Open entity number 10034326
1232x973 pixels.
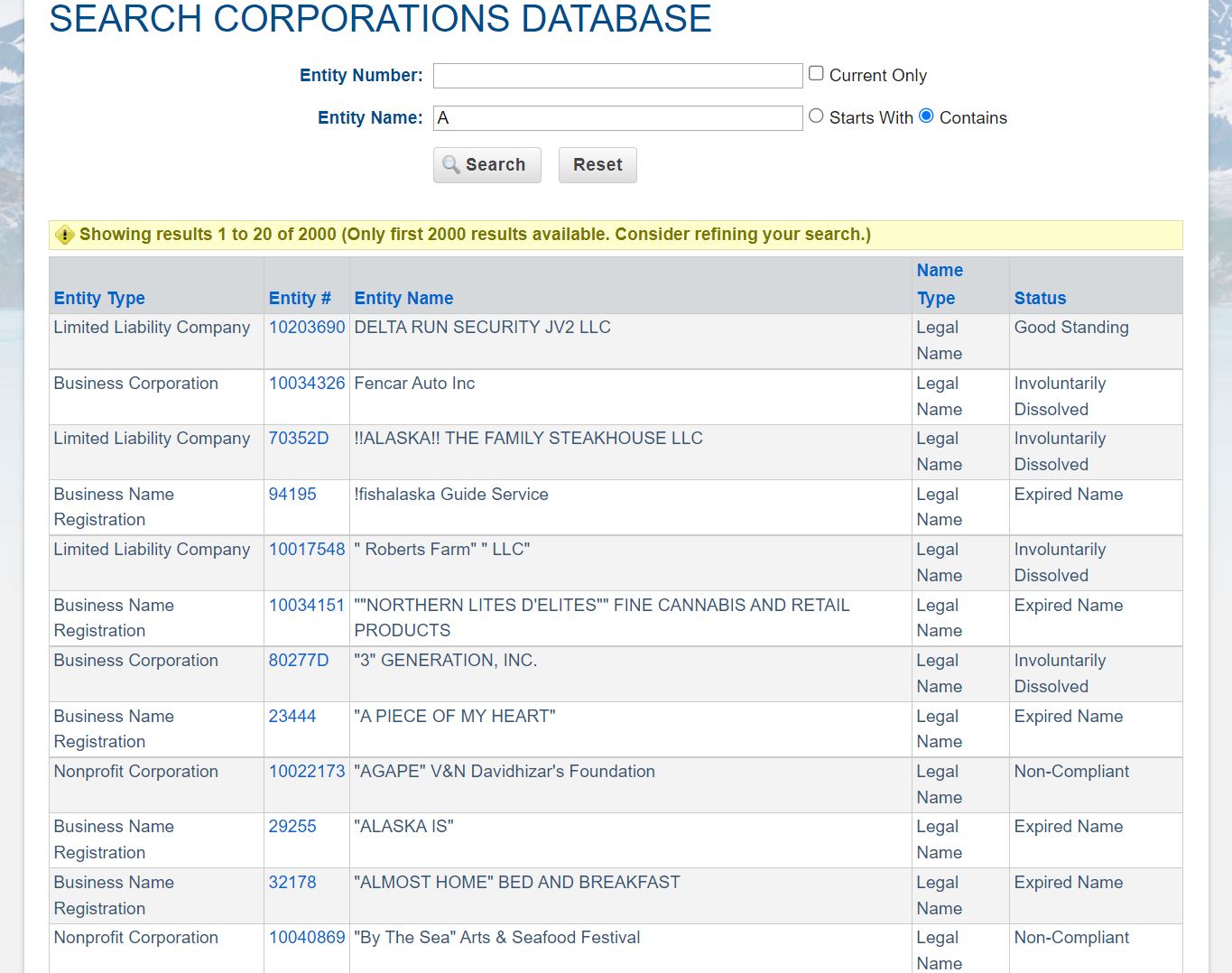(x=307, y=384)
